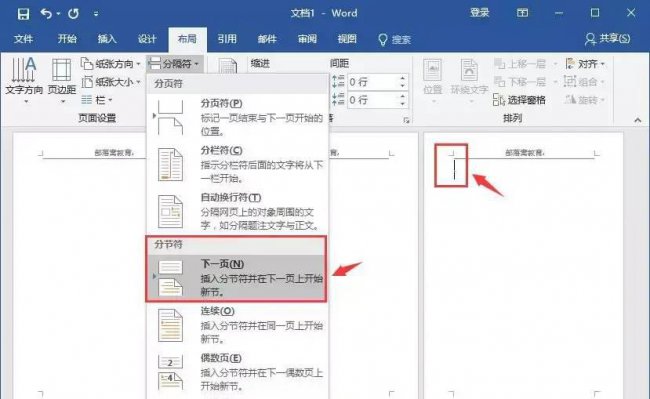
Task: Open the paragraph dialog launcher
Action: tap(406, 120)
